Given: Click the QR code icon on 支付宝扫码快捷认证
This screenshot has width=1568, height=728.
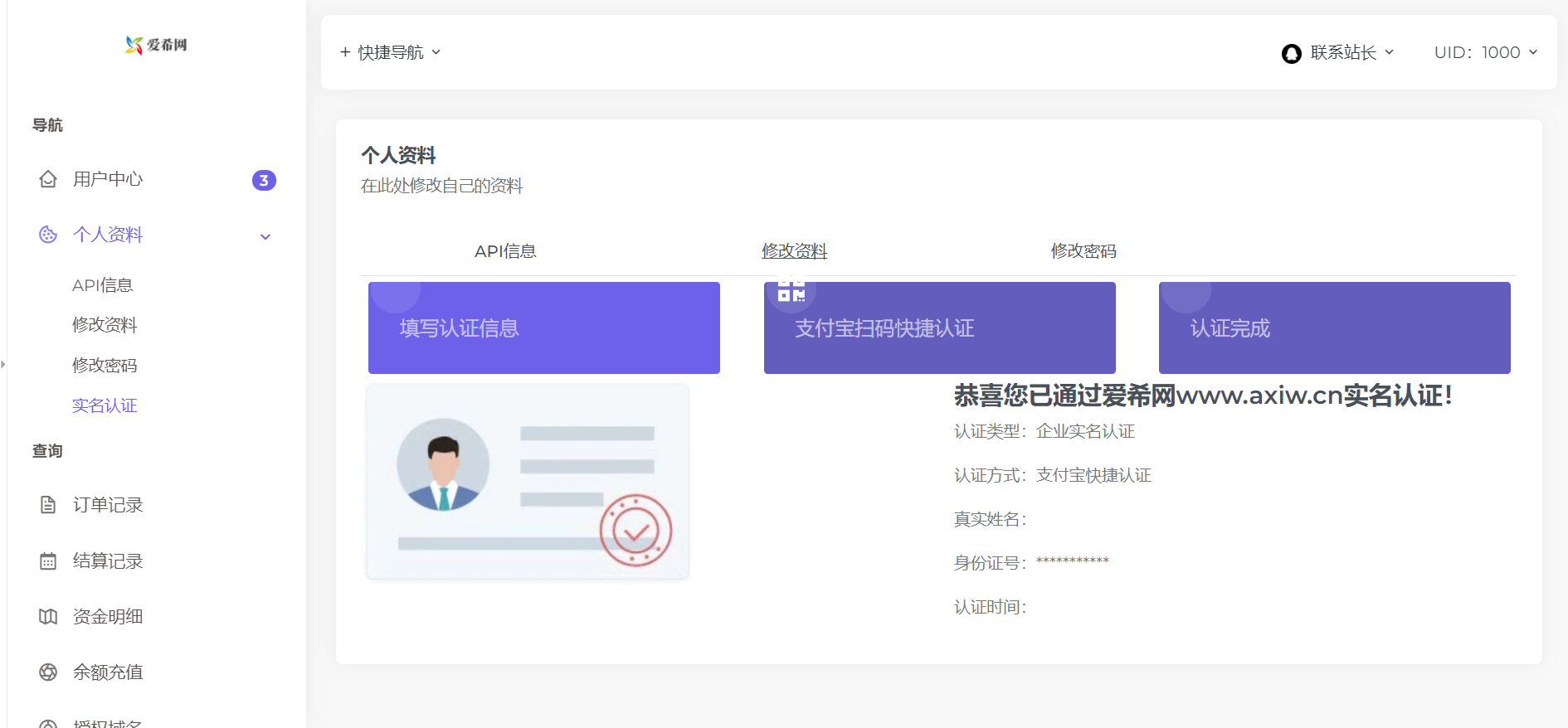Looking at the screenshot, I should [x=791, y=291].
